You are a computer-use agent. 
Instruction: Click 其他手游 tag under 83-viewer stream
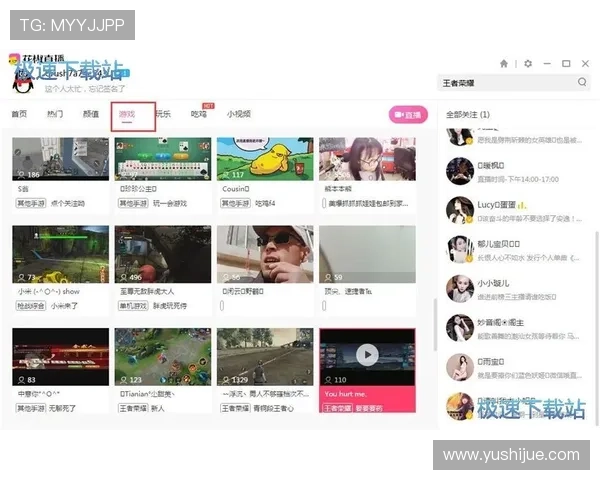pos(31,408)
